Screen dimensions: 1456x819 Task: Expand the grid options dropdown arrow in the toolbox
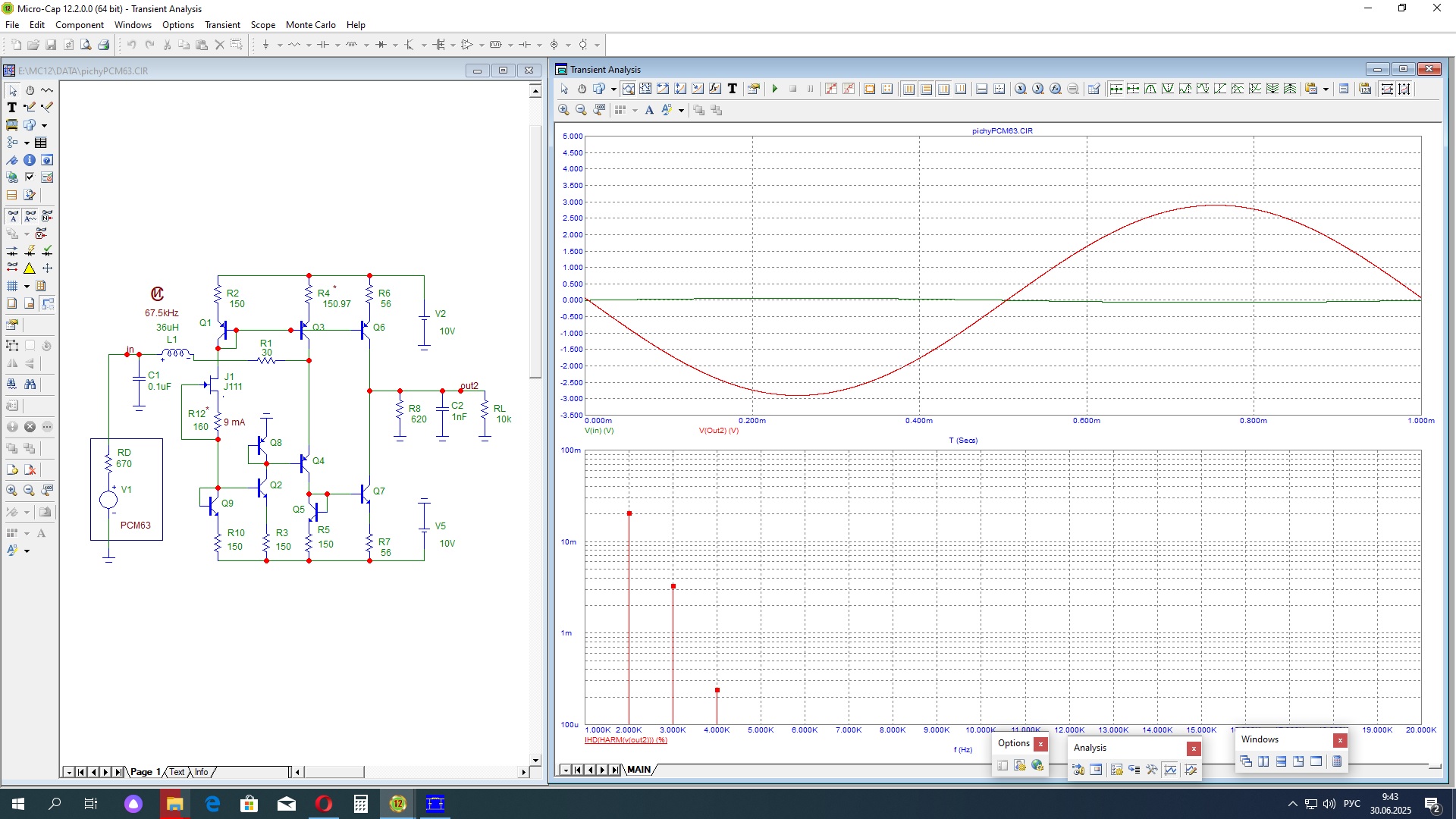pos(27,287)
